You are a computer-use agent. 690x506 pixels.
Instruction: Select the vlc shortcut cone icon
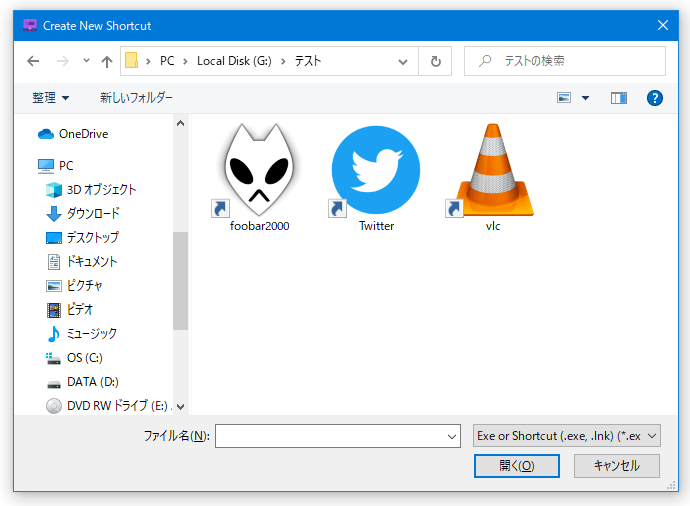[x=492, y=171]
